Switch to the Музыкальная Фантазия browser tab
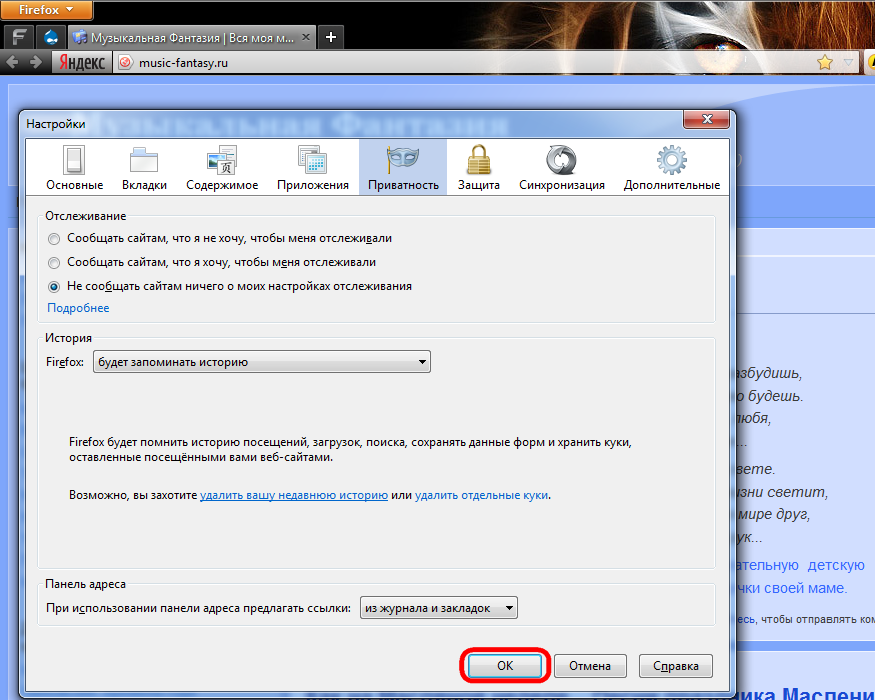875x700 pixels. pos(190,37)
